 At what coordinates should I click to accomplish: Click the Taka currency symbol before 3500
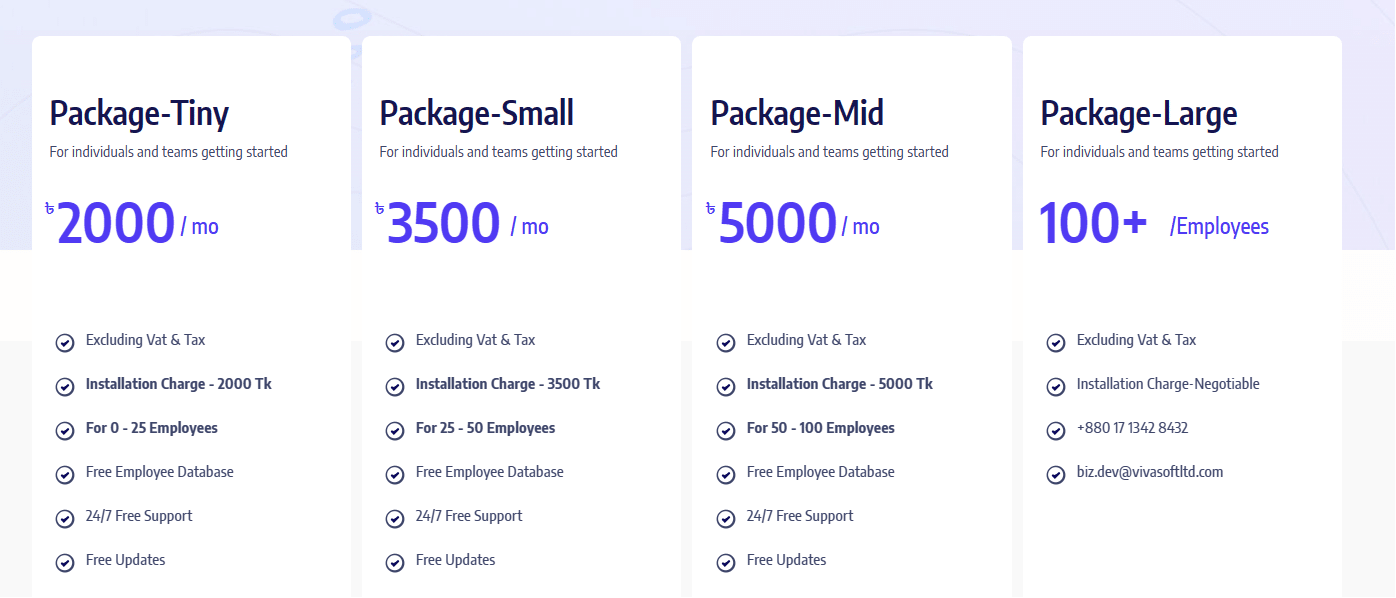coord(379,209)
